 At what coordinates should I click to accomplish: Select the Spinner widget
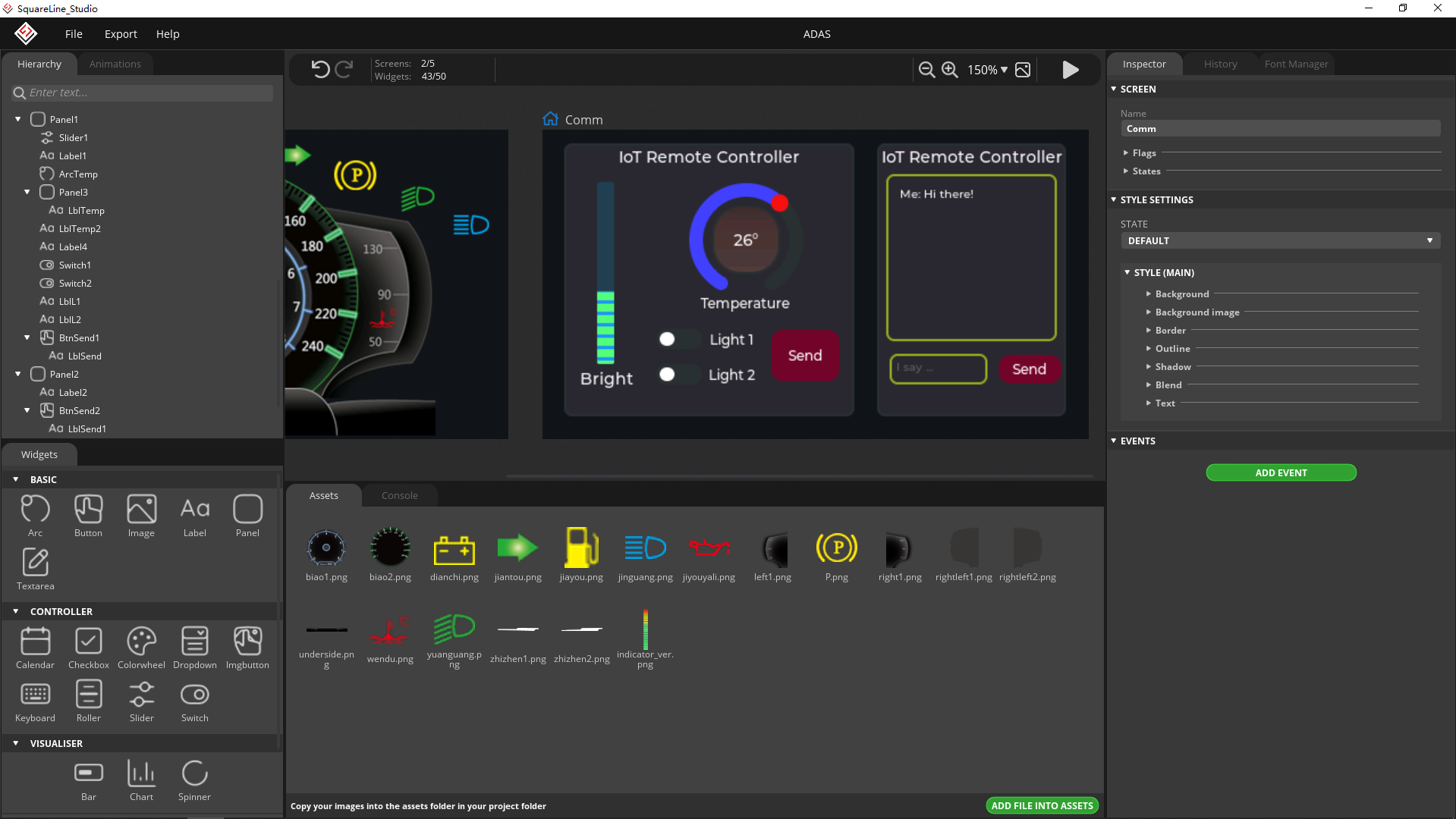point(195,780)
